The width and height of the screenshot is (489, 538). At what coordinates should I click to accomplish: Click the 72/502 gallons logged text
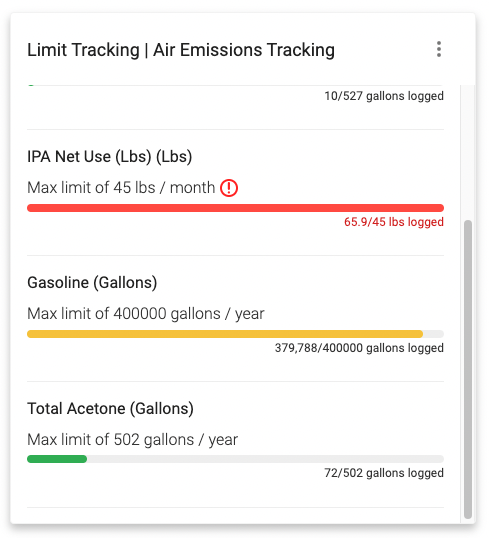click(x=384, y=473)
